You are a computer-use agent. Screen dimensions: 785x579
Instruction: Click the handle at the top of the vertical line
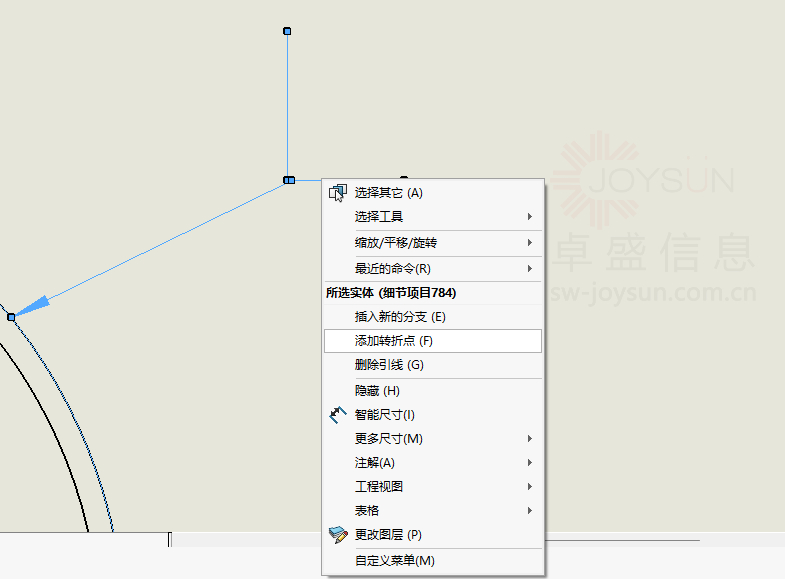(x=287, y=32)
